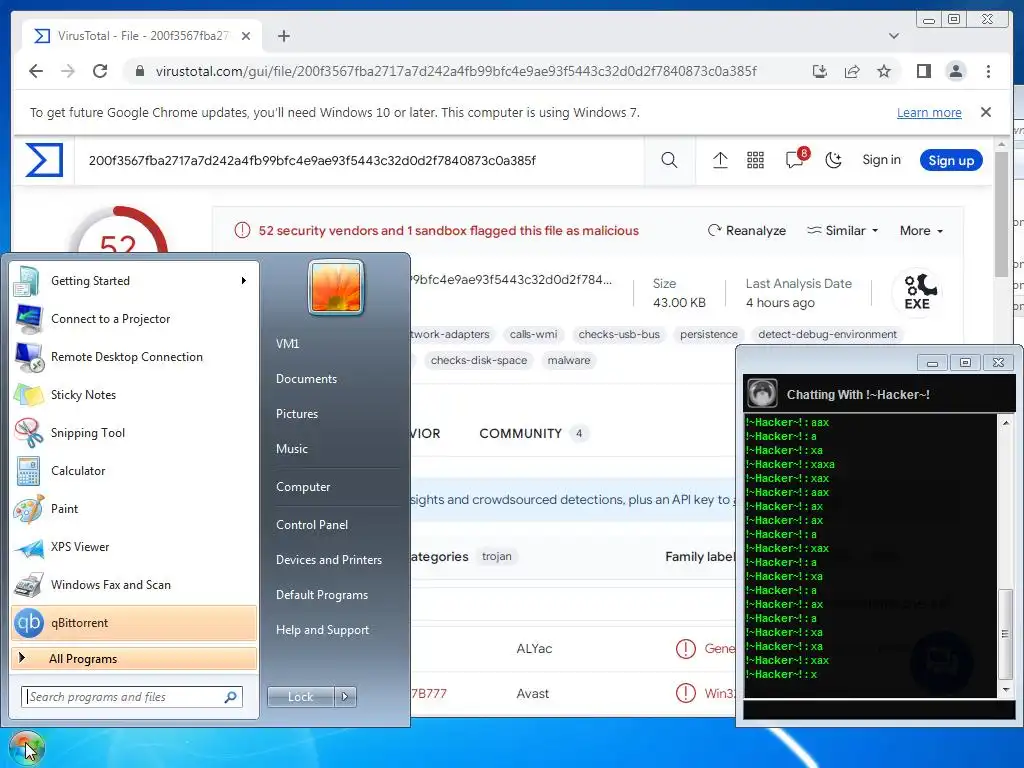The height and width of the screenshot is (768, 1024).
Task: Click the Hacker chat avatar icon
Action: (x=762, y=393)
